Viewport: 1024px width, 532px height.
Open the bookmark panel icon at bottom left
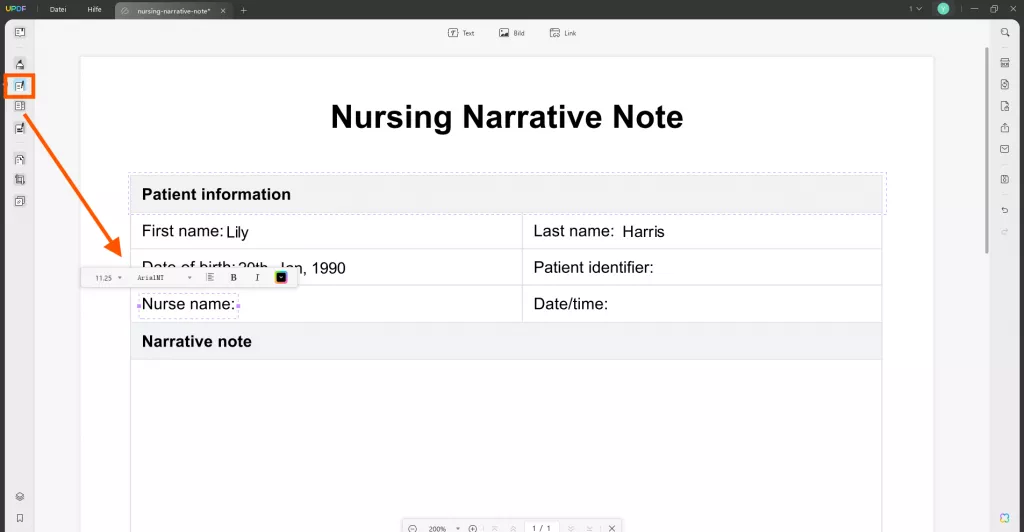(20, 518)
